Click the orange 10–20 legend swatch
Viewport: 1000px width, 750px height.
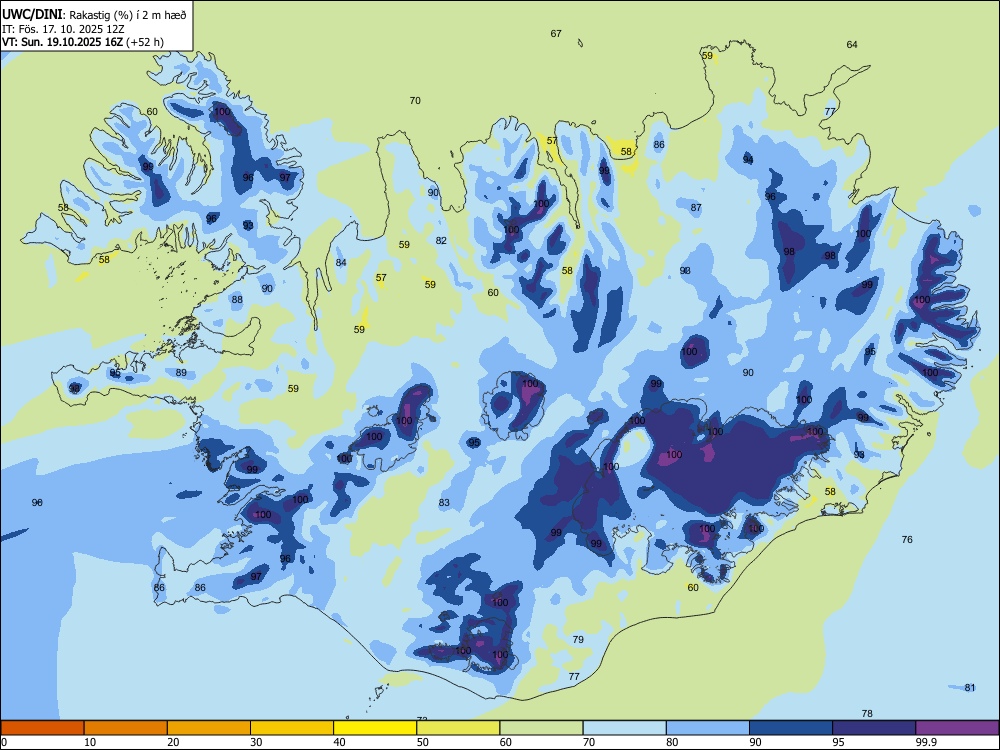(x=126, y=728)
